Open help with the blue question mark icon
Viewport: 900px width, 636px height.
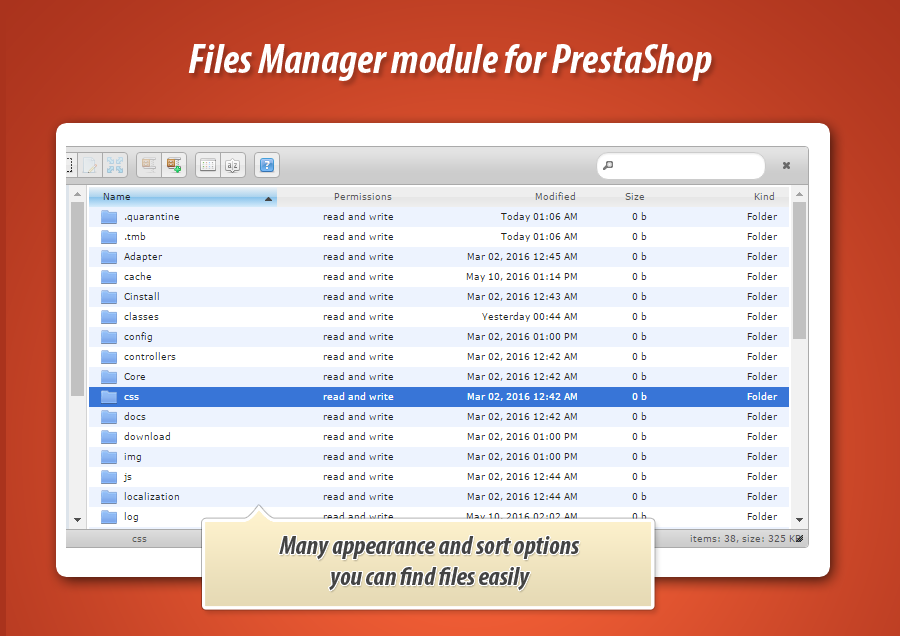(266, 165)
